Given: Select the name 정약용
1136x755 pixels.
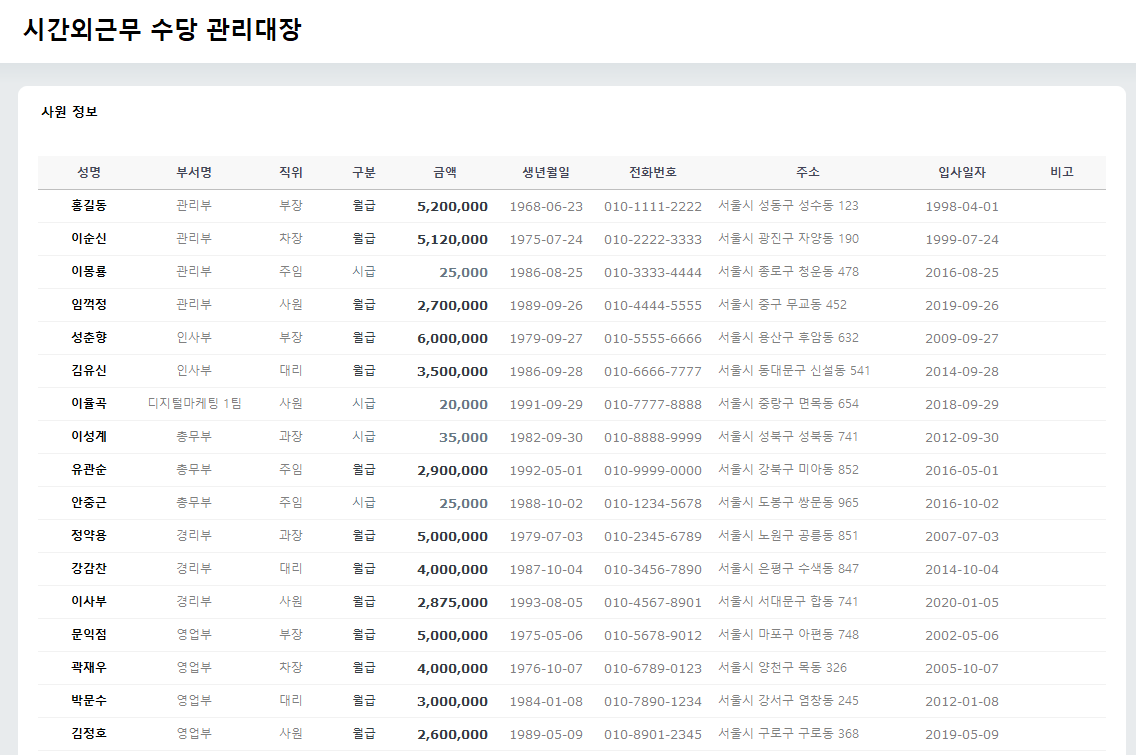Looking at the screenshot, I should 89,535.
